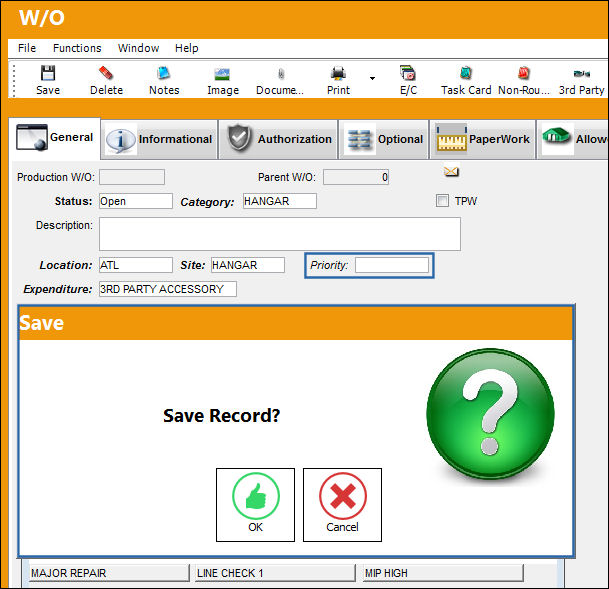Image resolution: width=609 pixels, height=589 pixels.
Task: Click the toolbar drag handle dots
Action: tap(14, 80)
